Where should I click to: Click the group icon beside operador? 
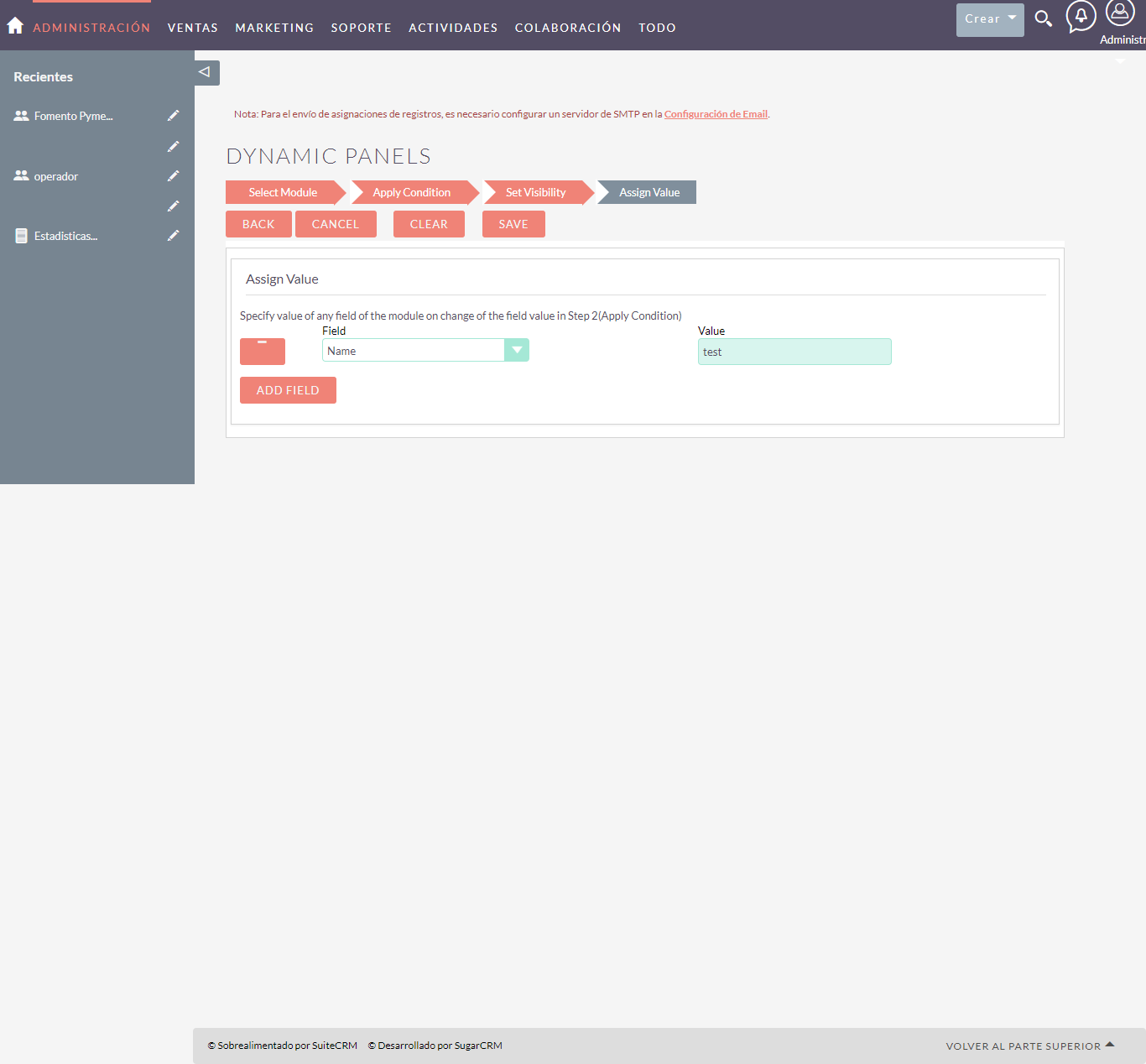(21, 176)
